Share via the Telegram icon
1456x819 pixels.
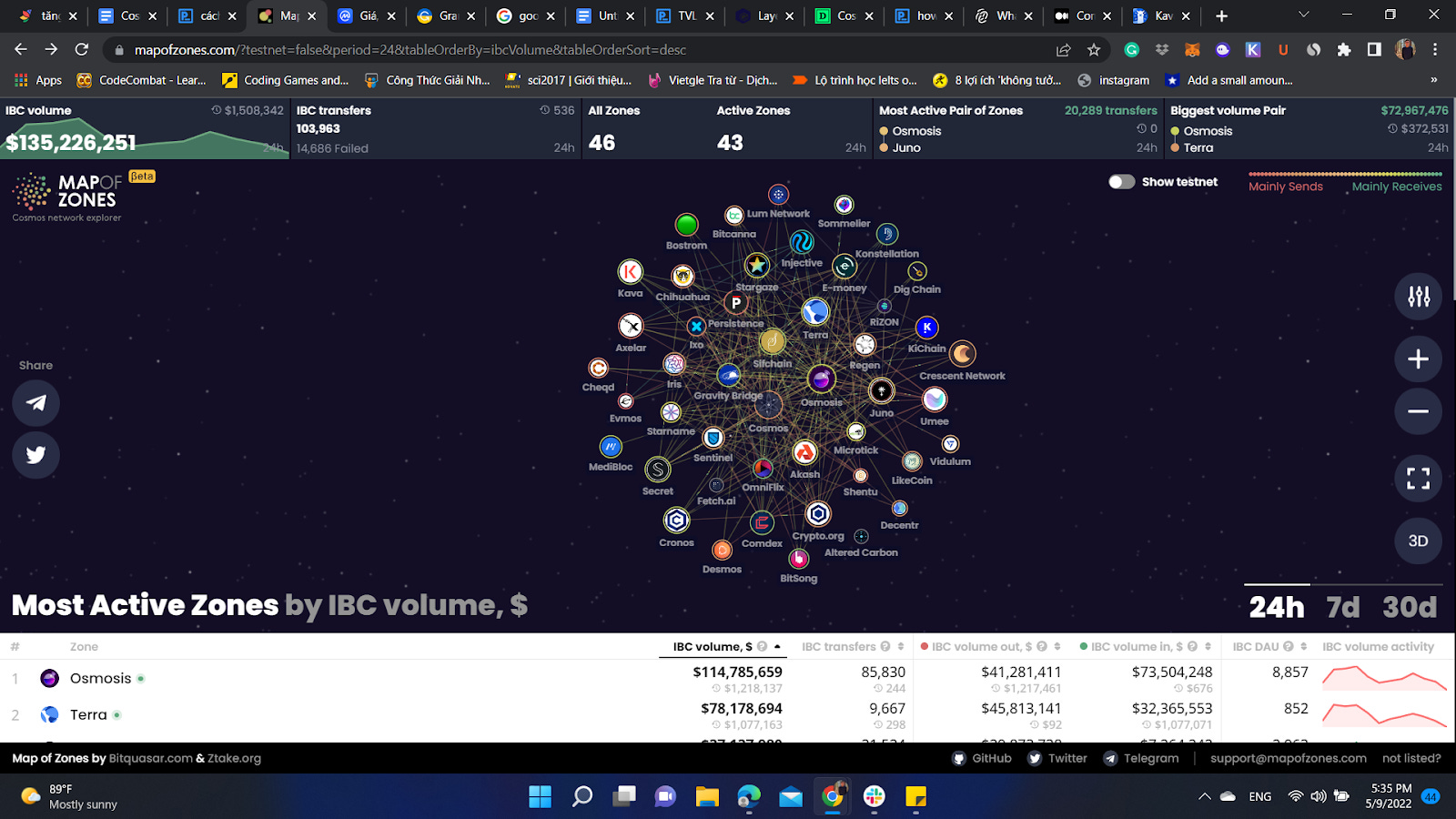36,402
